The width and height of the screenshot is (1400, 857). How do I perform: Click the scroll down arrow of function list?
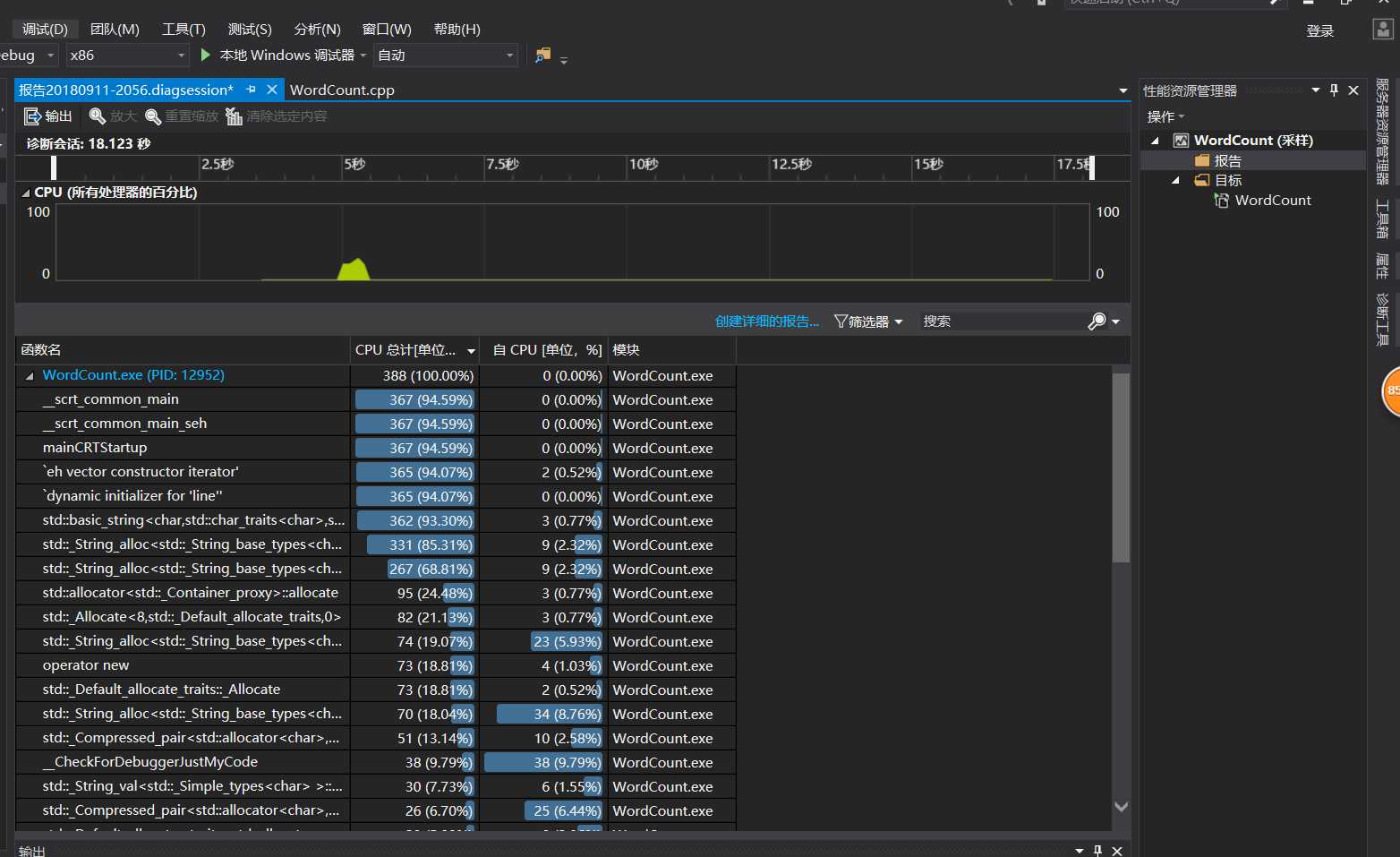coord(1121,807)
